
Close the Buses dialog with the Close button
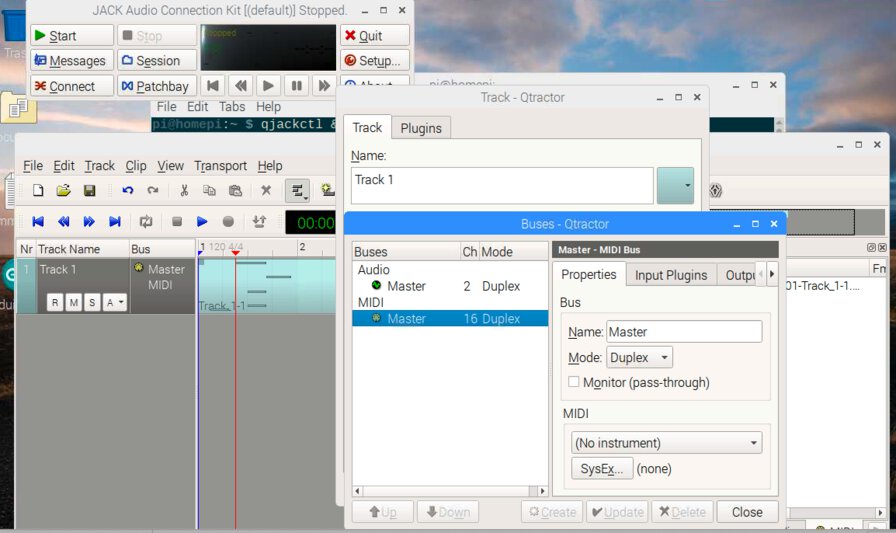747,512
